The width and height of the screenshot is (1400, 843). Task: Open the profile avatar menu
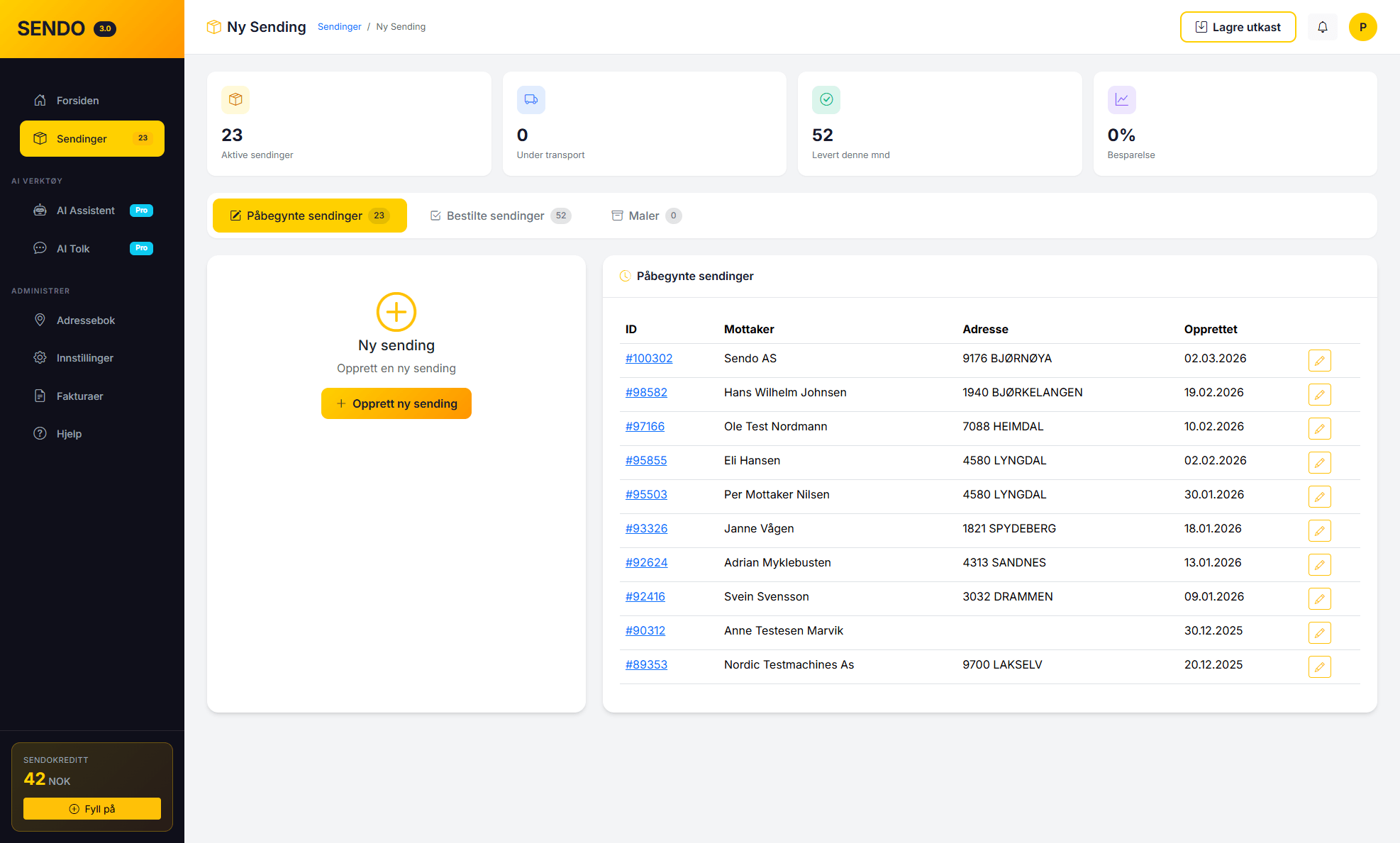[x=1363, y=26]
